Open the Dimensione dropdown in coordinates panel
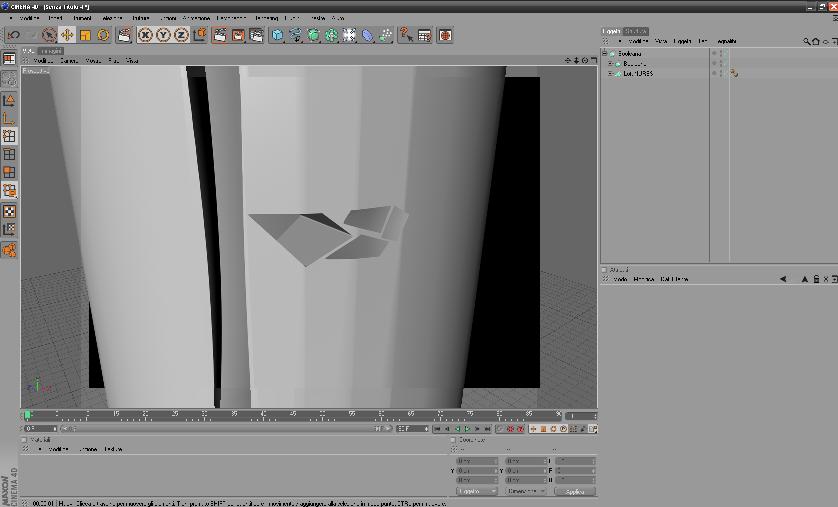Screen dimensions: 838x507 coord(526,491)
